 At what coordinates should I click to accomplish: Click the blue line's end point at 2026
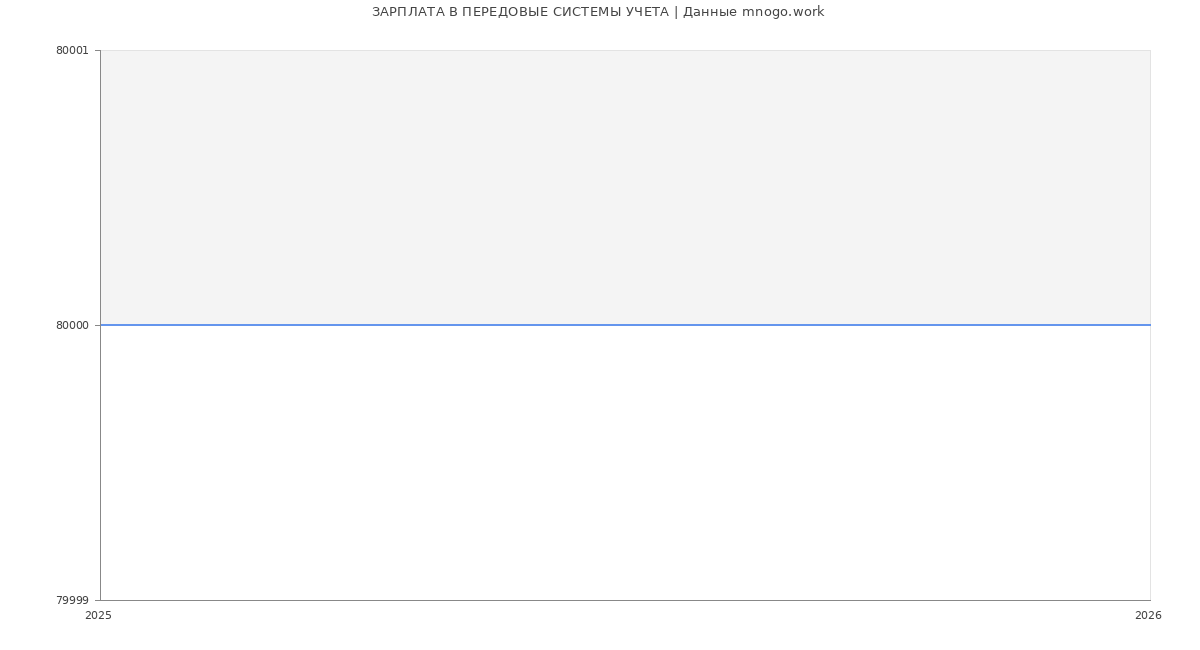pyautogui.click(x=1149, y=325)
